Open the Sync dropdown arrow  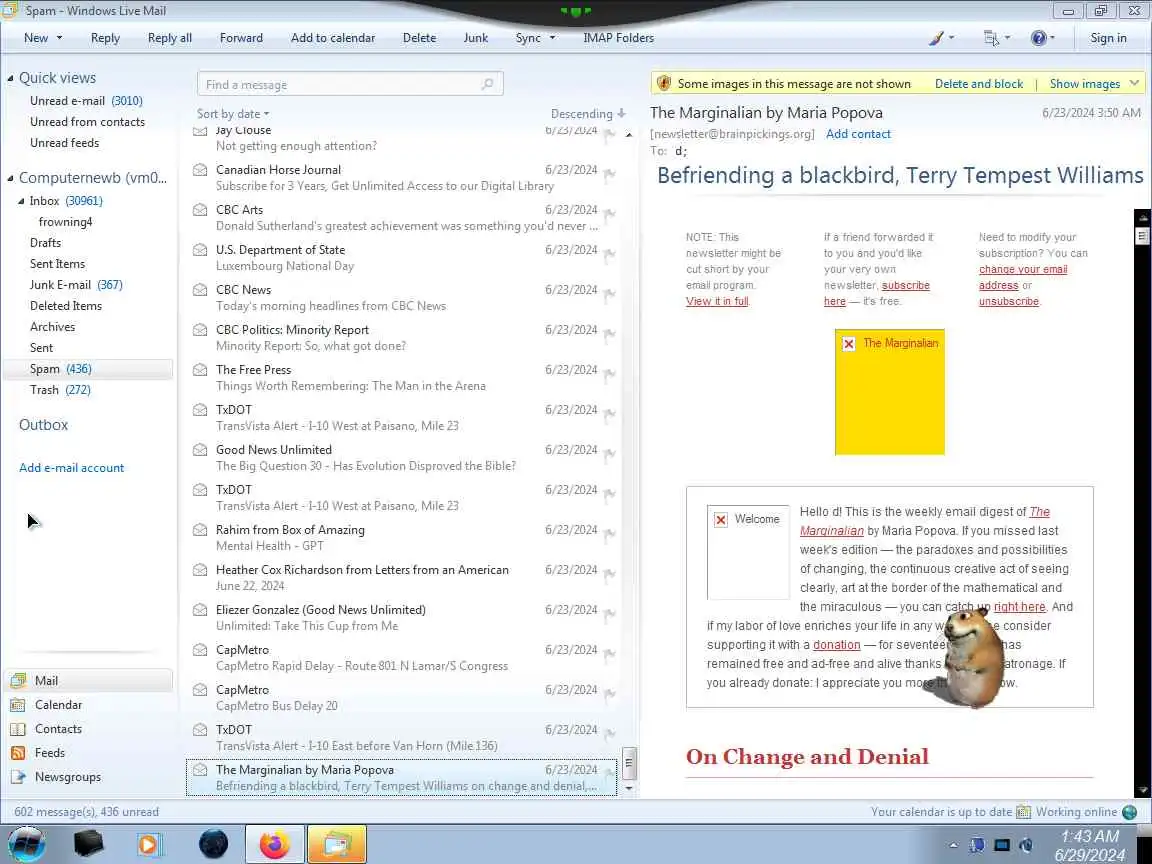click(552, 38)
